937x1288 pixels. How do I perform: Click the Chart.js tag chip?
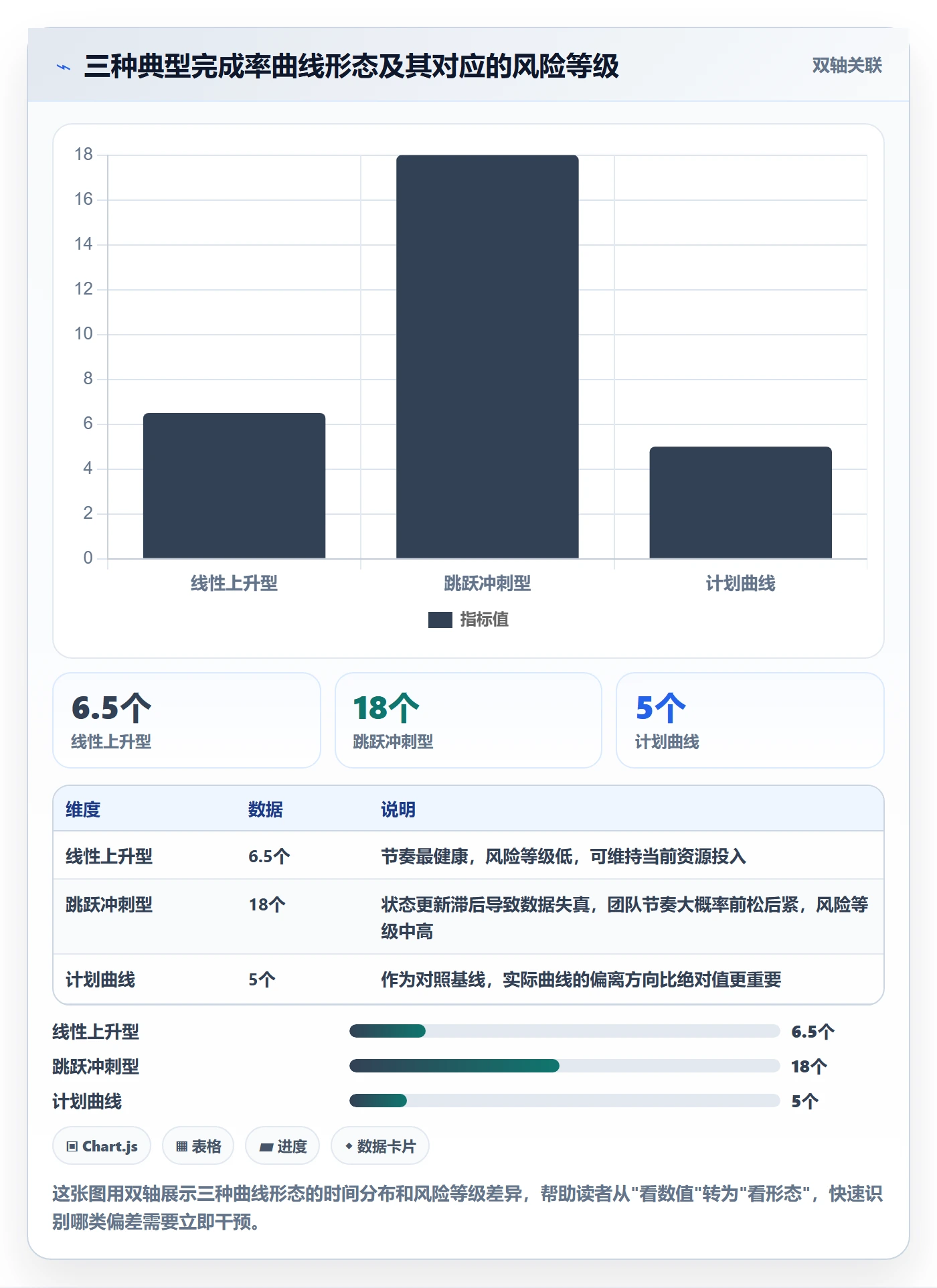point(102,1146)
